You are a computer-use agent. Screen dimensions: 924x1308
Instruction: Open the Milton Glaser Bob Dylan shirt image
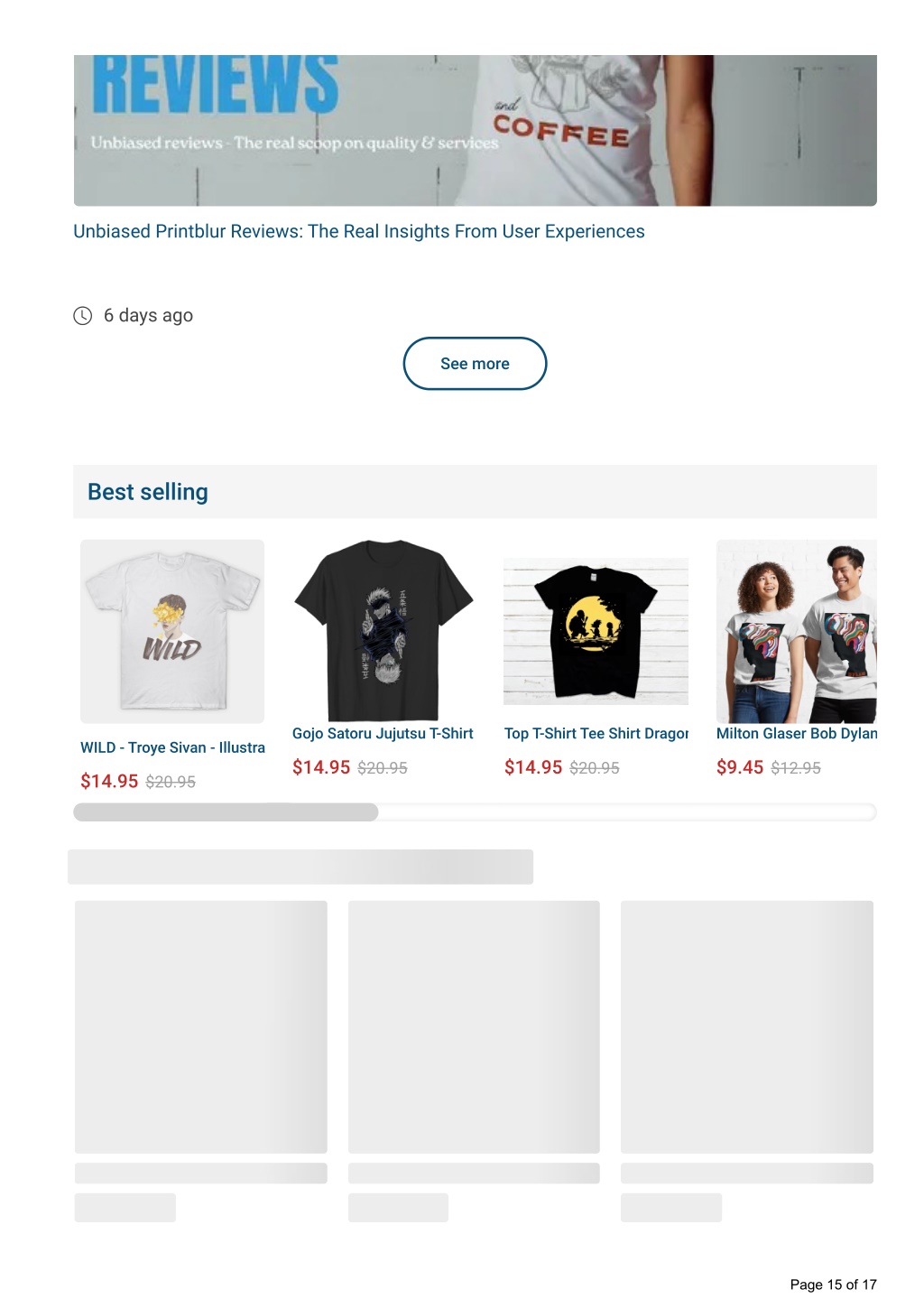pos(797,631)
